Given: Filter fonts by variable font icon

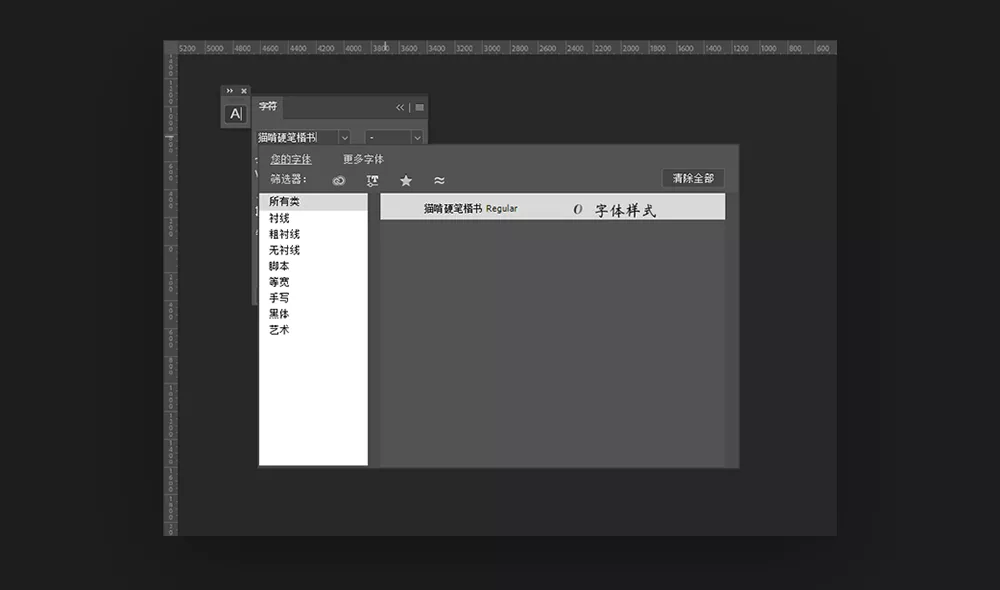Looking at the screenshot, I should (372, 180).
